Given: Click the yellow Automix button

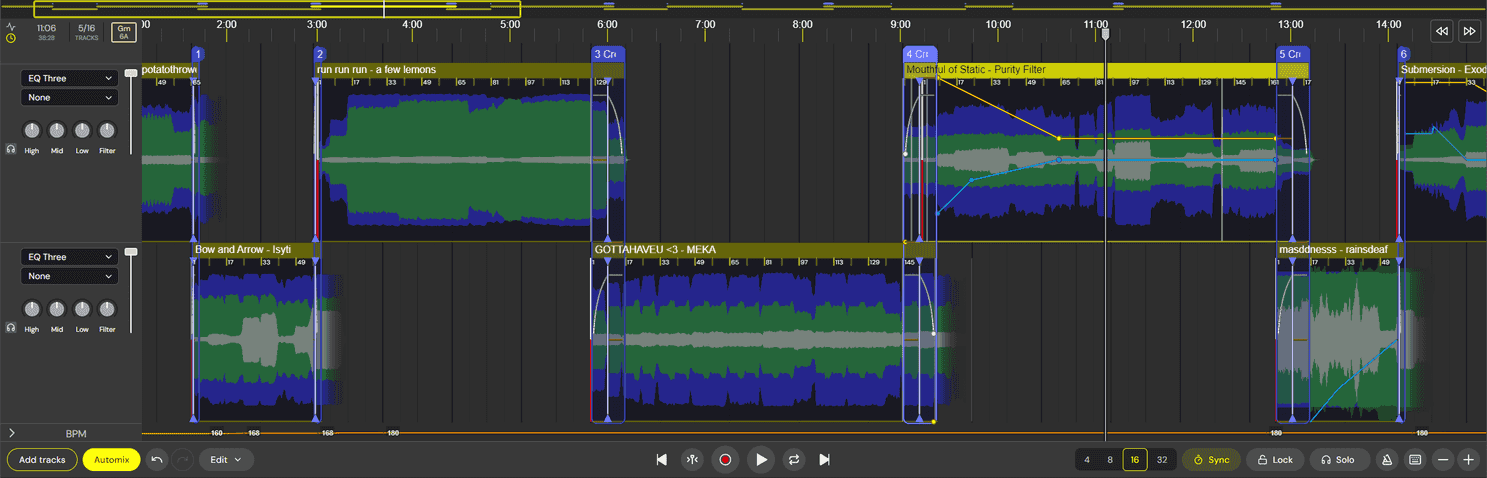Looking at the screenshot, I should coord(111,460).
